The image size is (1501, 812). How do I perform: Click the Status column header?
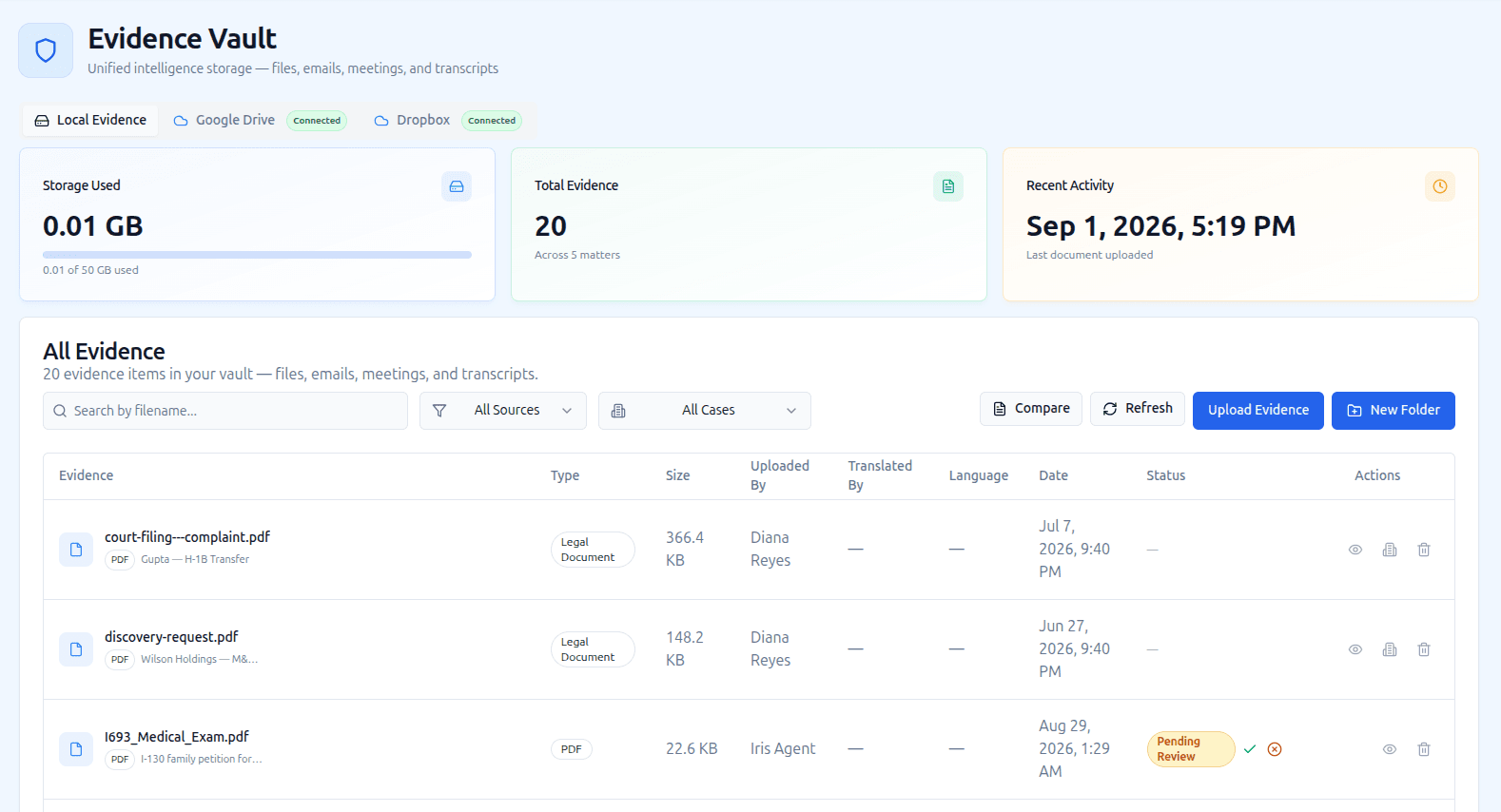coord(1166,475)
